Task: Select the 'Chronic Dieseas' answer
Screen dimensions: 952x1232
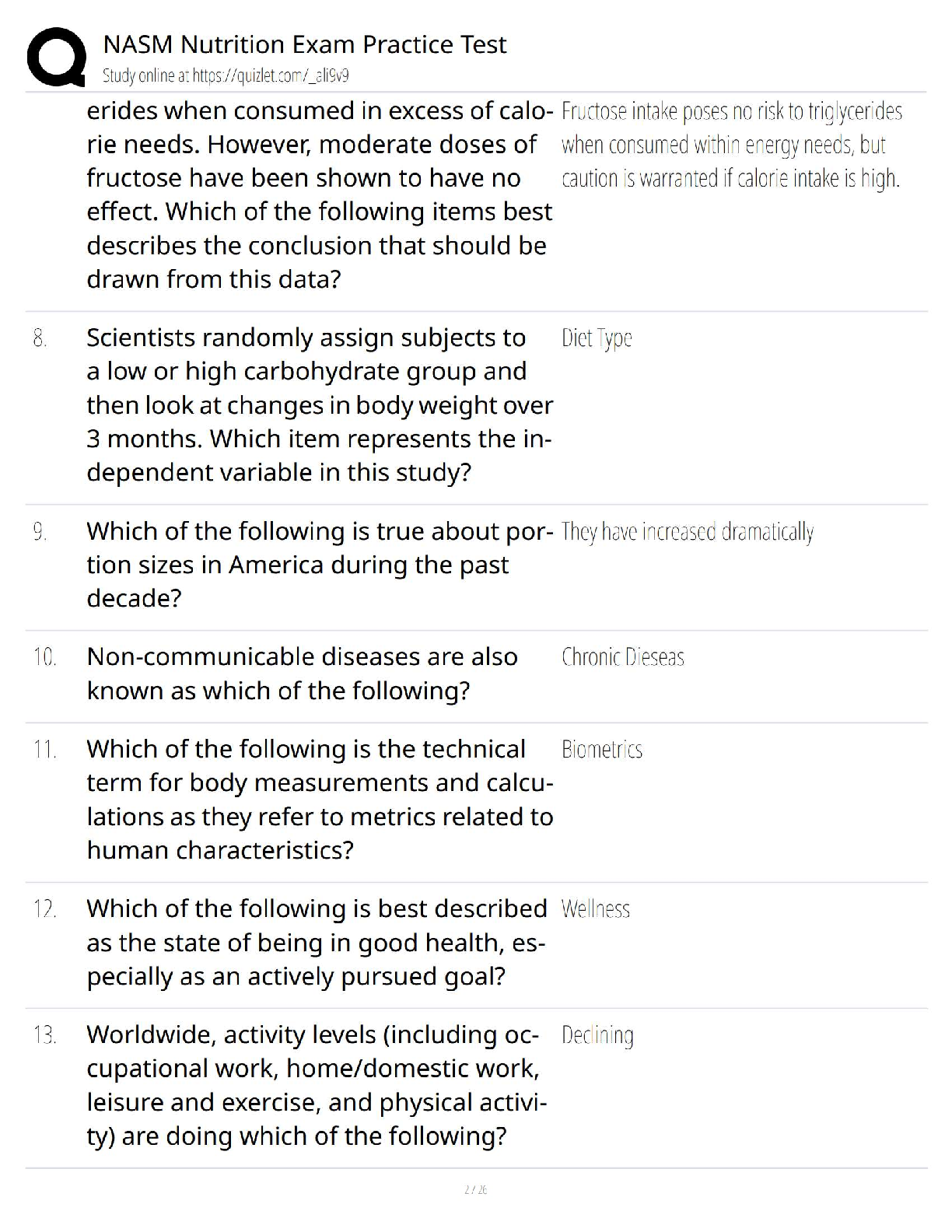Action: 622,657
